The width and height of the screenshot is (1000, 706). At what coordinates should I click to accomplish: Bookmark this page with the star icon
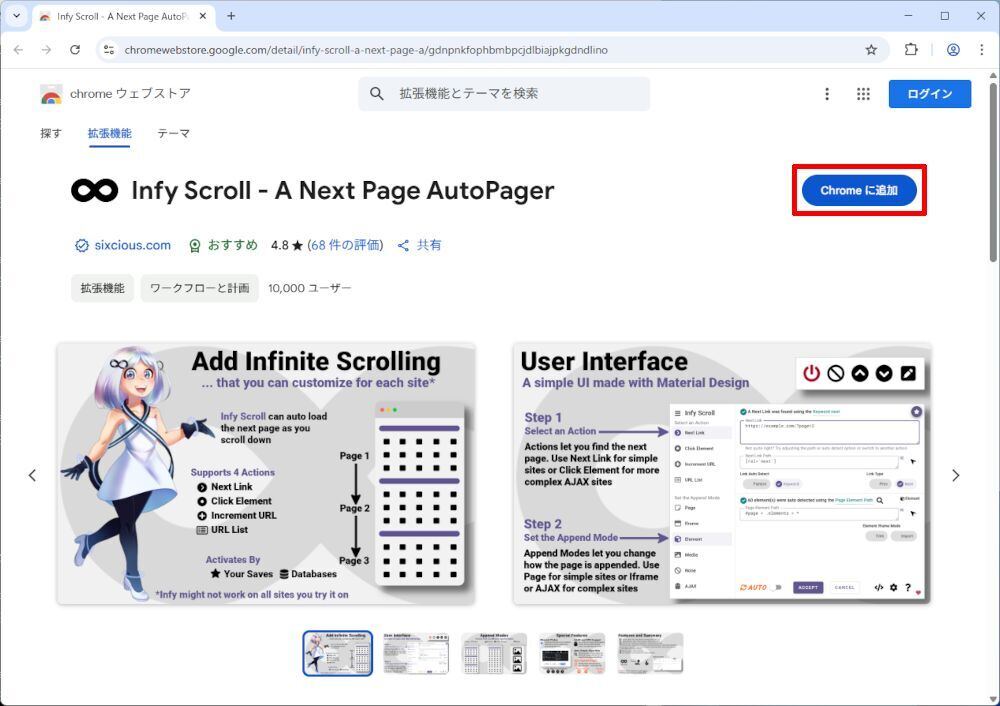tap(871, 50)
